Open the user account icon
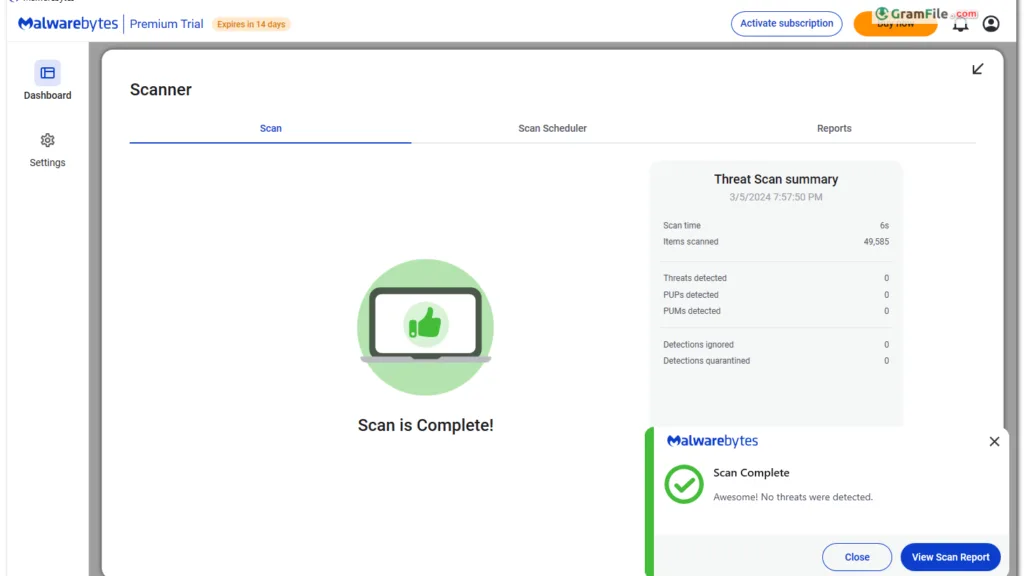 [x=991, y=24]
